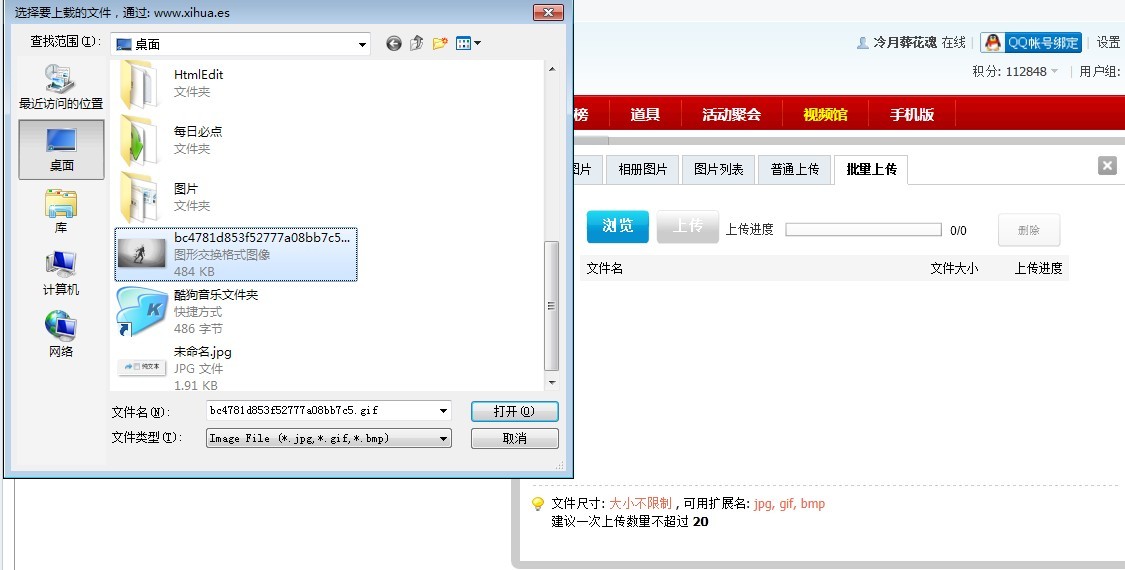Switch to the 普通上传 tab

794,169
